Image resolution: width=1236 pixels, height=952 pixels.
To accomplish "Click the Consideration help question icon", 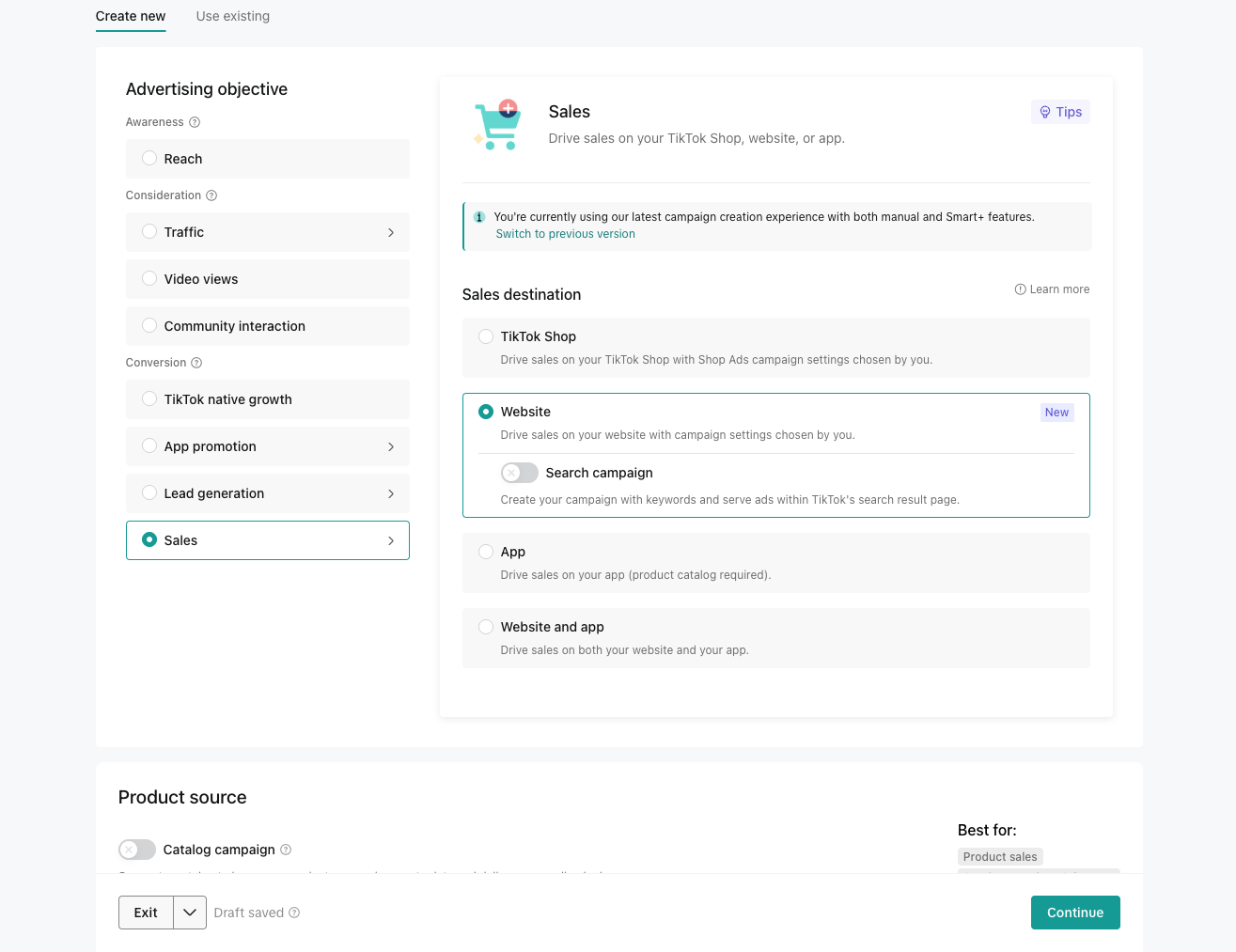I will point(211,195).
